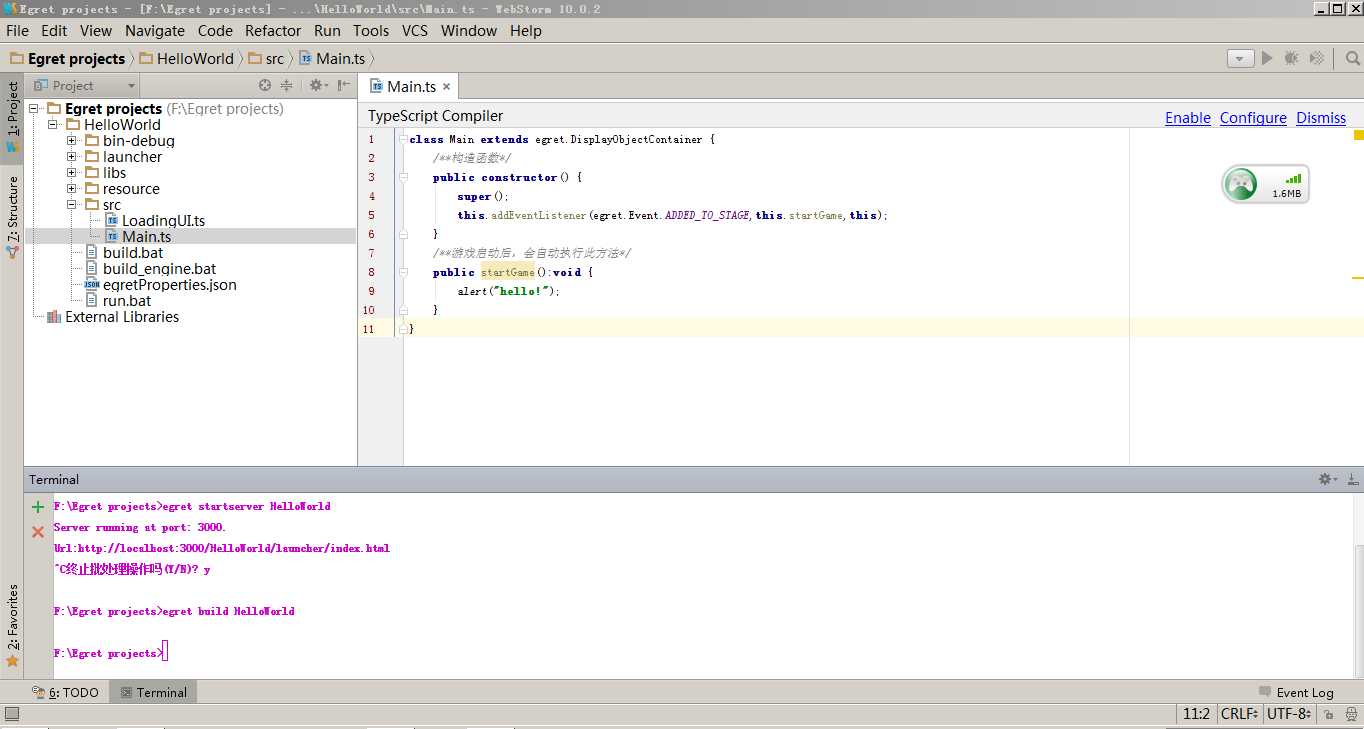Change UTF-8 file encoding
Viewport: 1364px width, 729px height.
click(x=1289, y=714)
